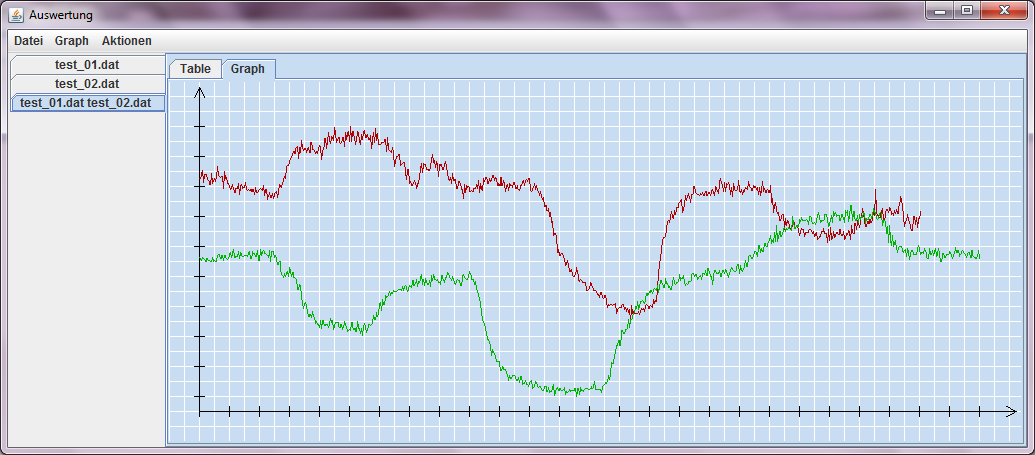Select the test_01.dat file tab
The height and width of the screenshot is (455, 1035).
point(87,65)
